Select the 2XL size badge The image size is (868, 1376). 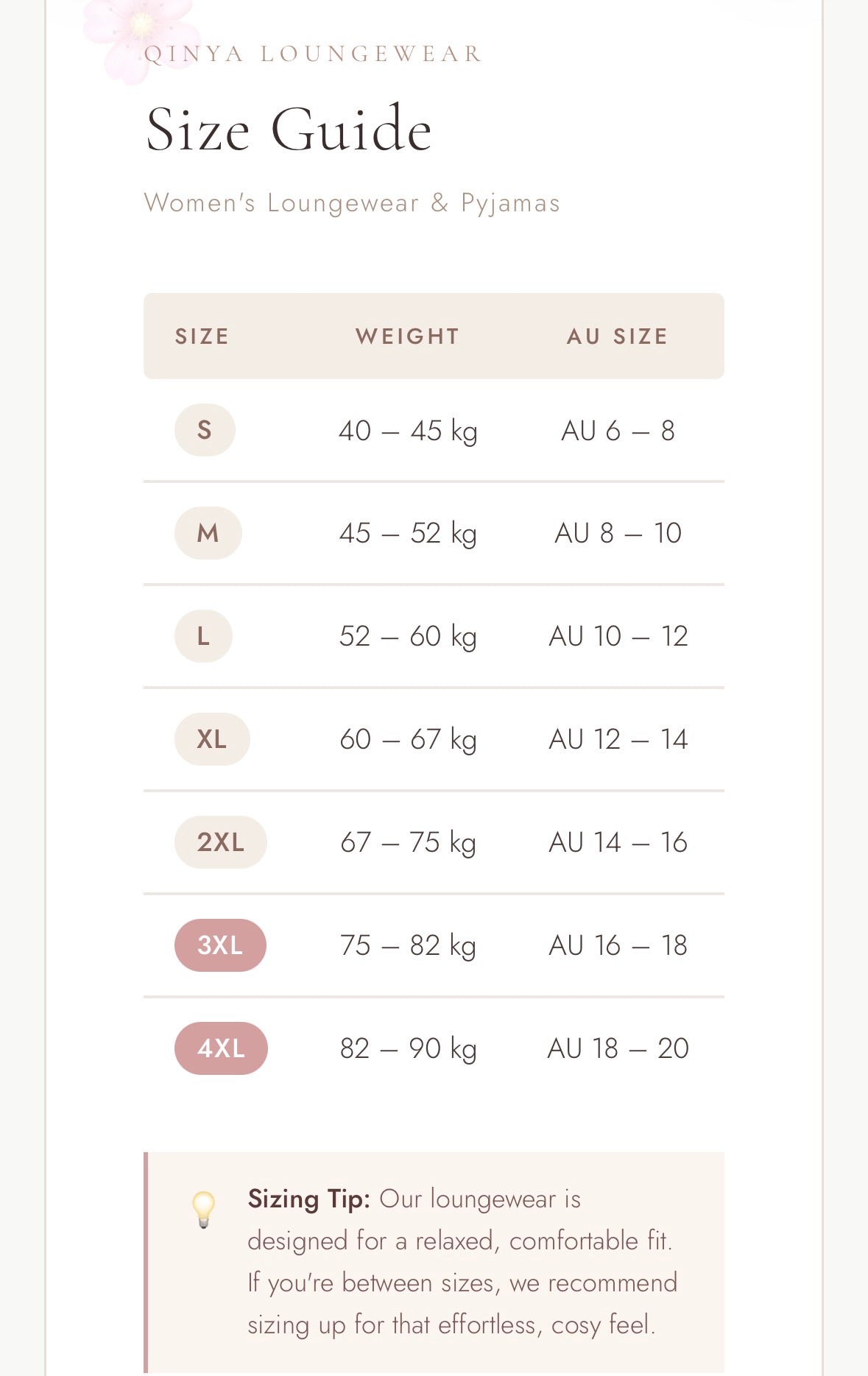click(x=220, y=842)
